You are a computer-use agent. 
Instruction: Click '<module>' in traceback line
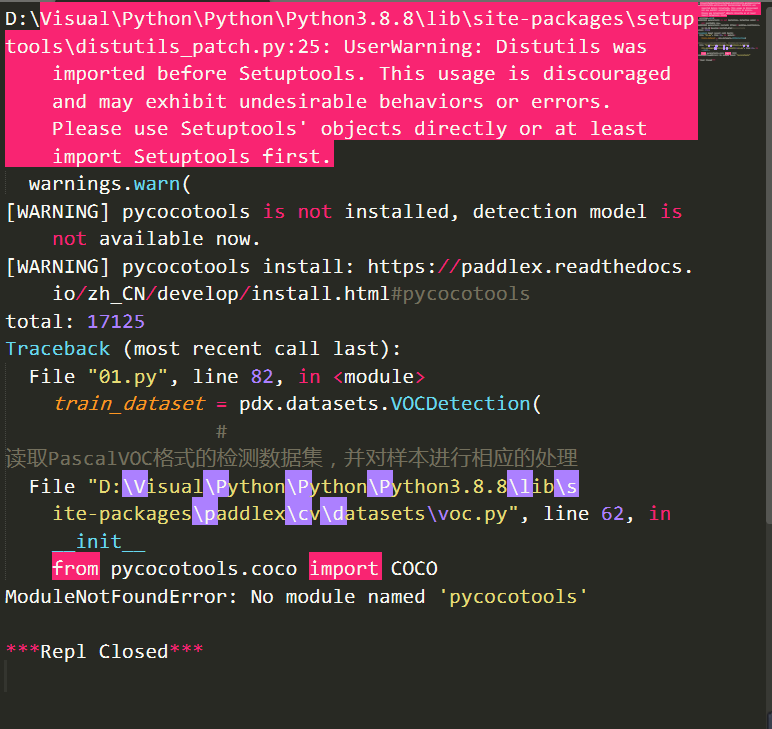click(x=379, y=377)
